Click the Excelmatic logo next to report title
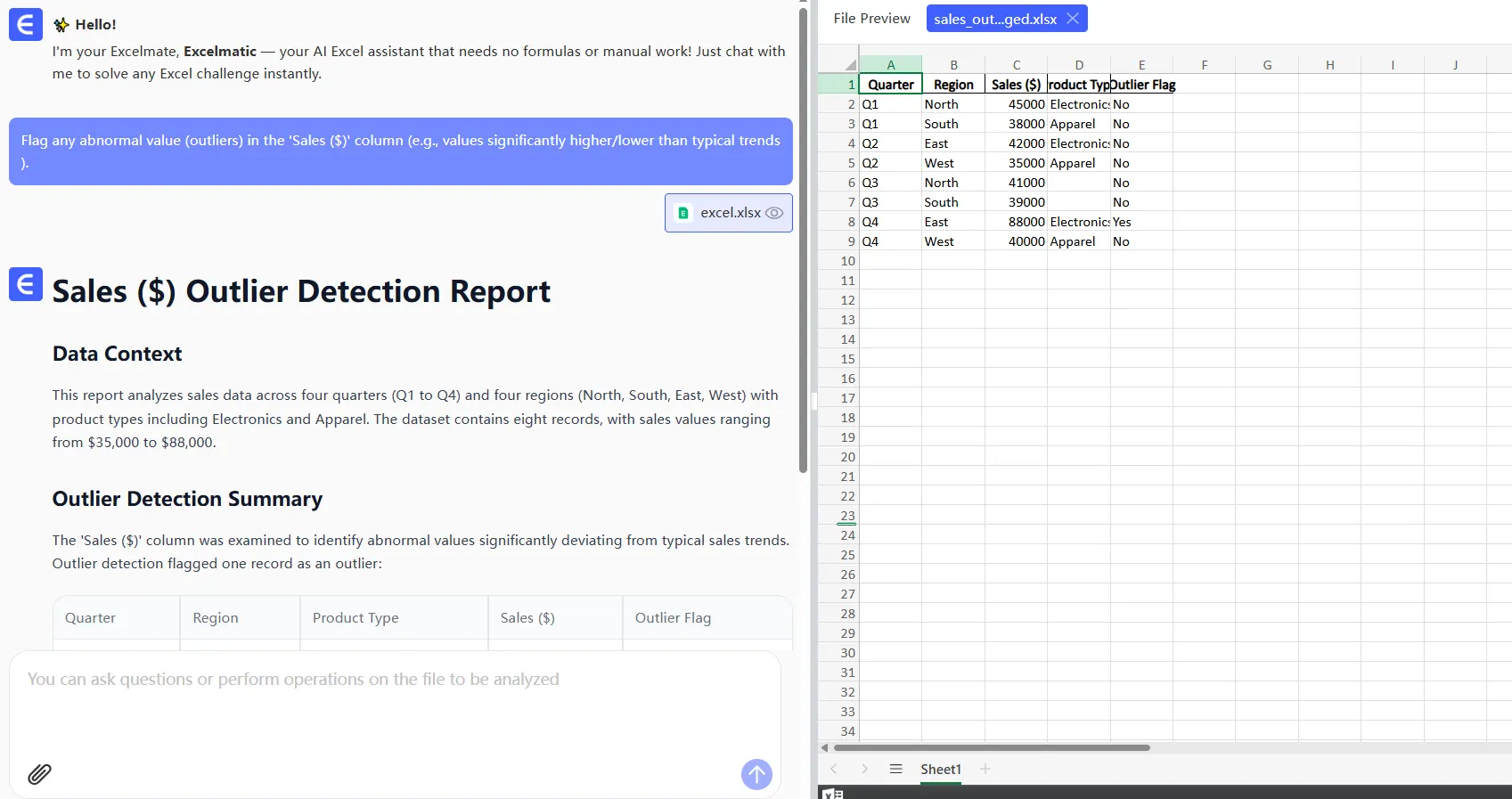Image resolution: width=1512 pixels, height=799 pixels. pyautogui.click(x=26, y=285)
